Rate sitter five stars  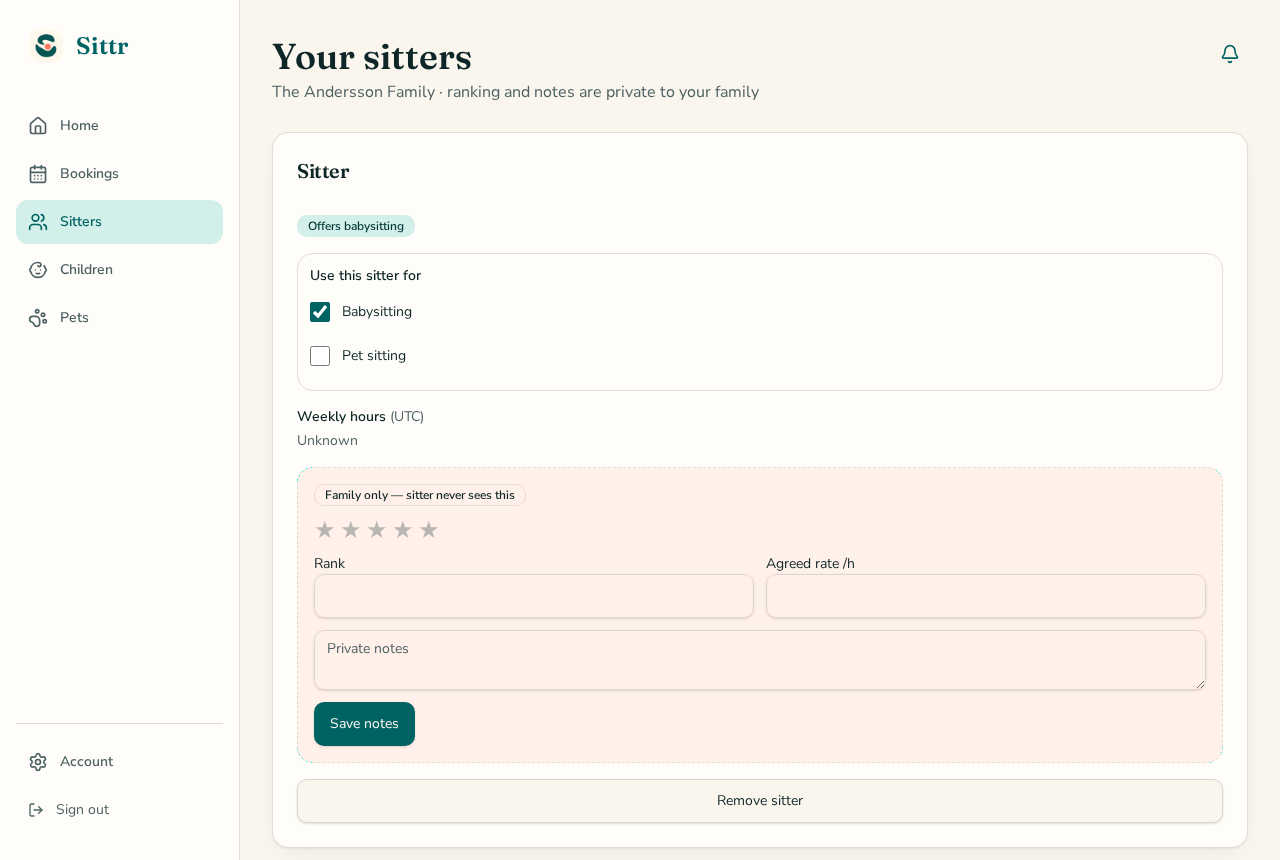click(428, 530)
